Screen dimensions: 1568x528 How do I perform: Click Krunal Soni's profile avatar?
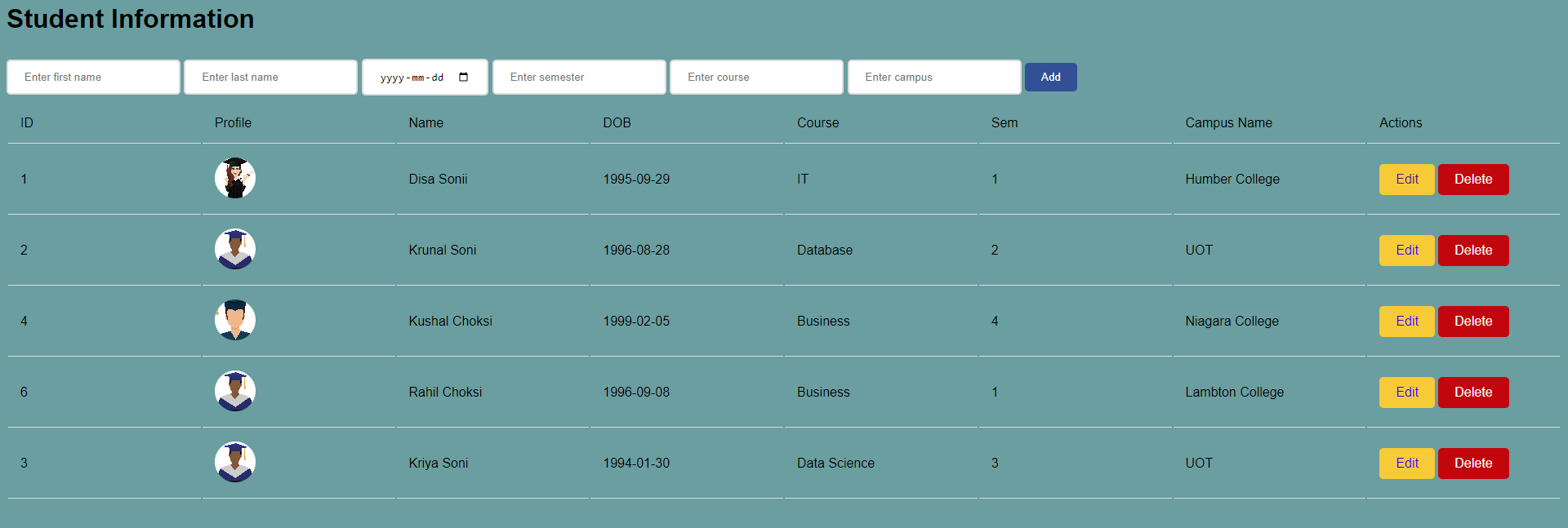click(x=235, y=249)
